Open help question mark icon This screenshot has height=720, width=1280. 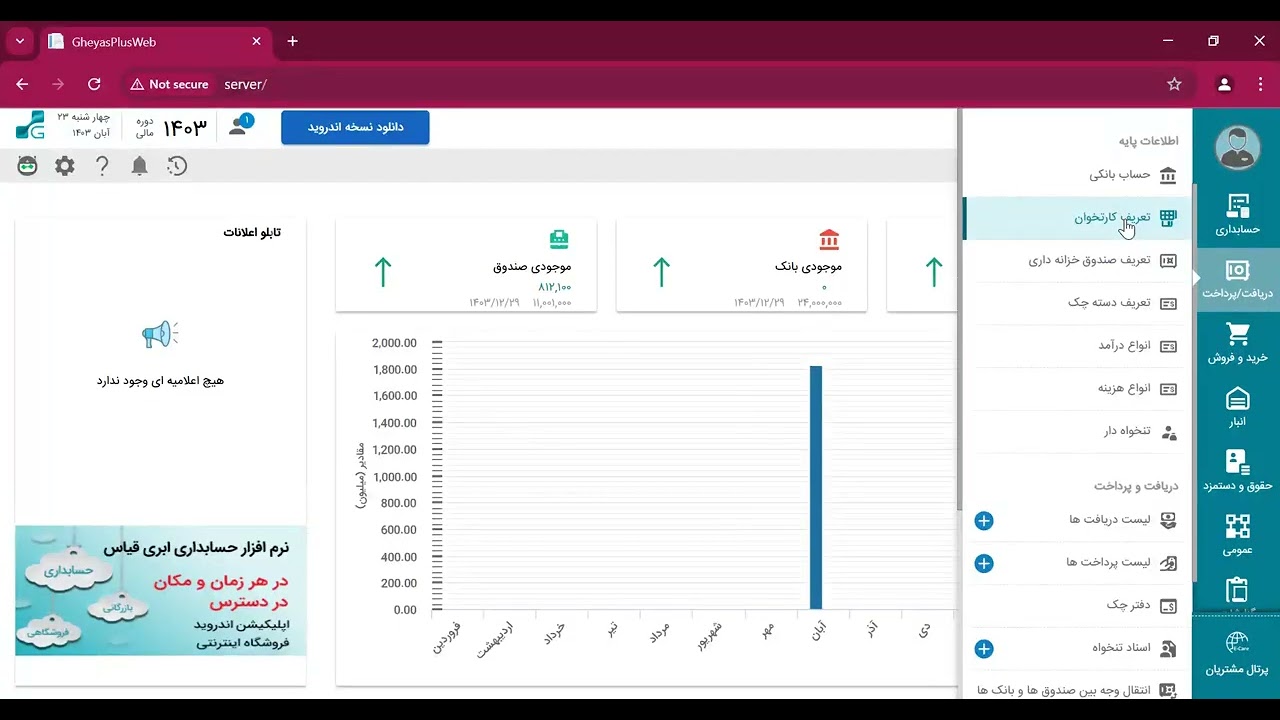102,166
